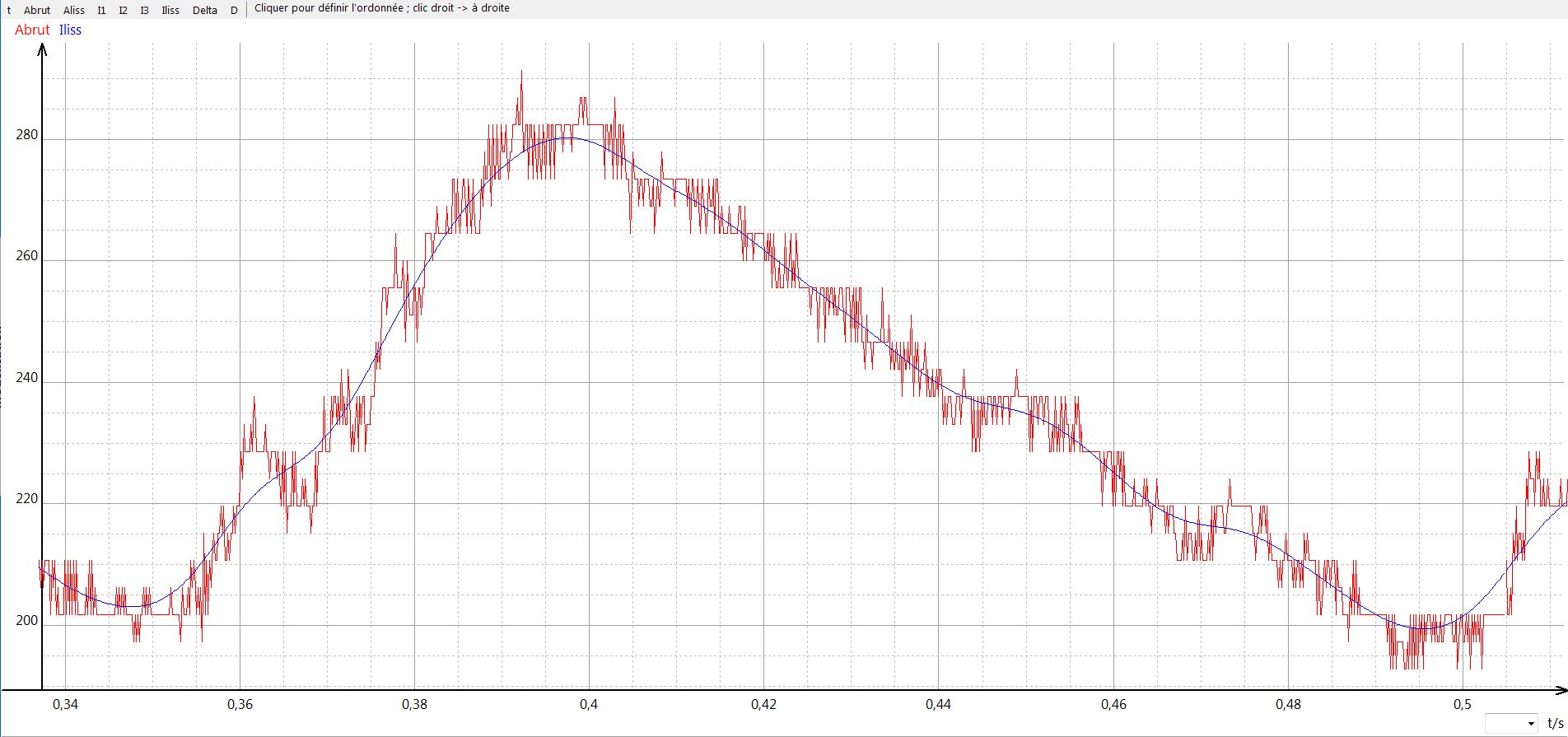Viewport: 1568px width, 737px height.
Task: Pick the I1 variable in the toolbar
Action: (x=101, y=11)
